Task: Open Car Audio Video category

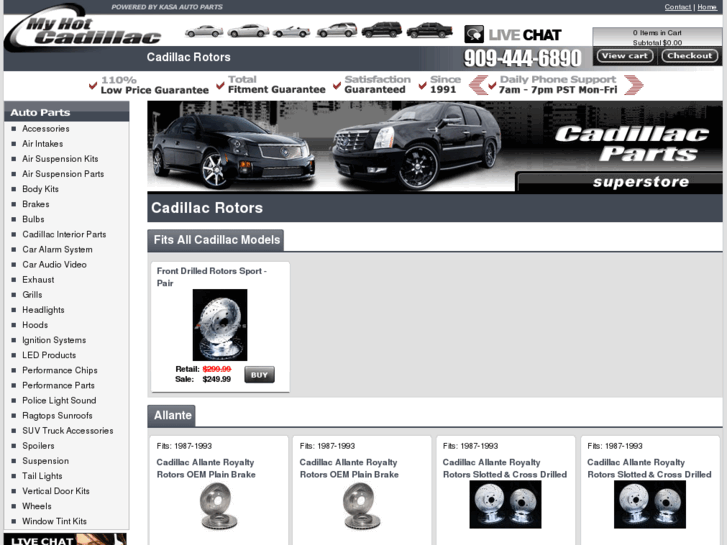Action: point(54,265)
